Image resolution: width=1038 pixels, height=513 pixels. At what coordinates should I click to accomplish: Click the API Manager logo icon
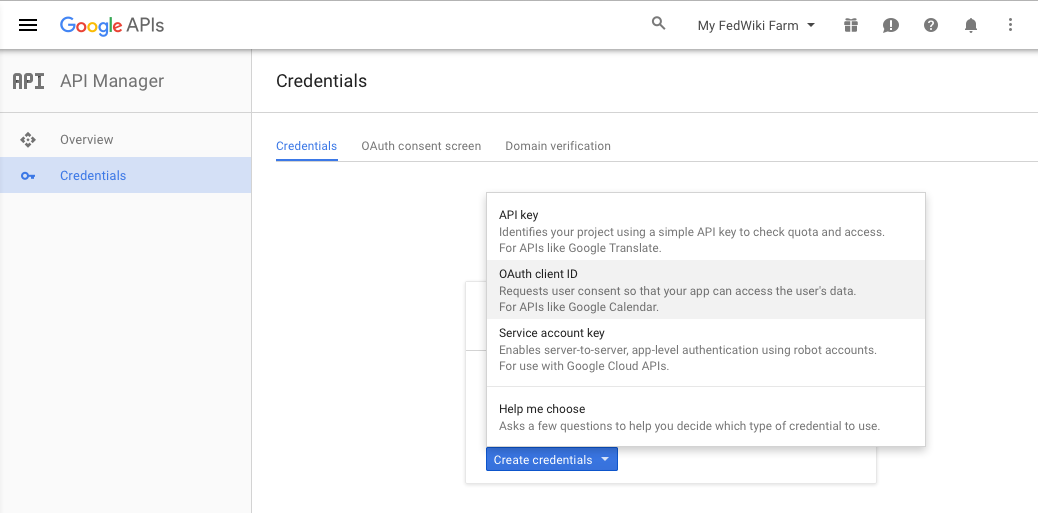coord(29,81)
